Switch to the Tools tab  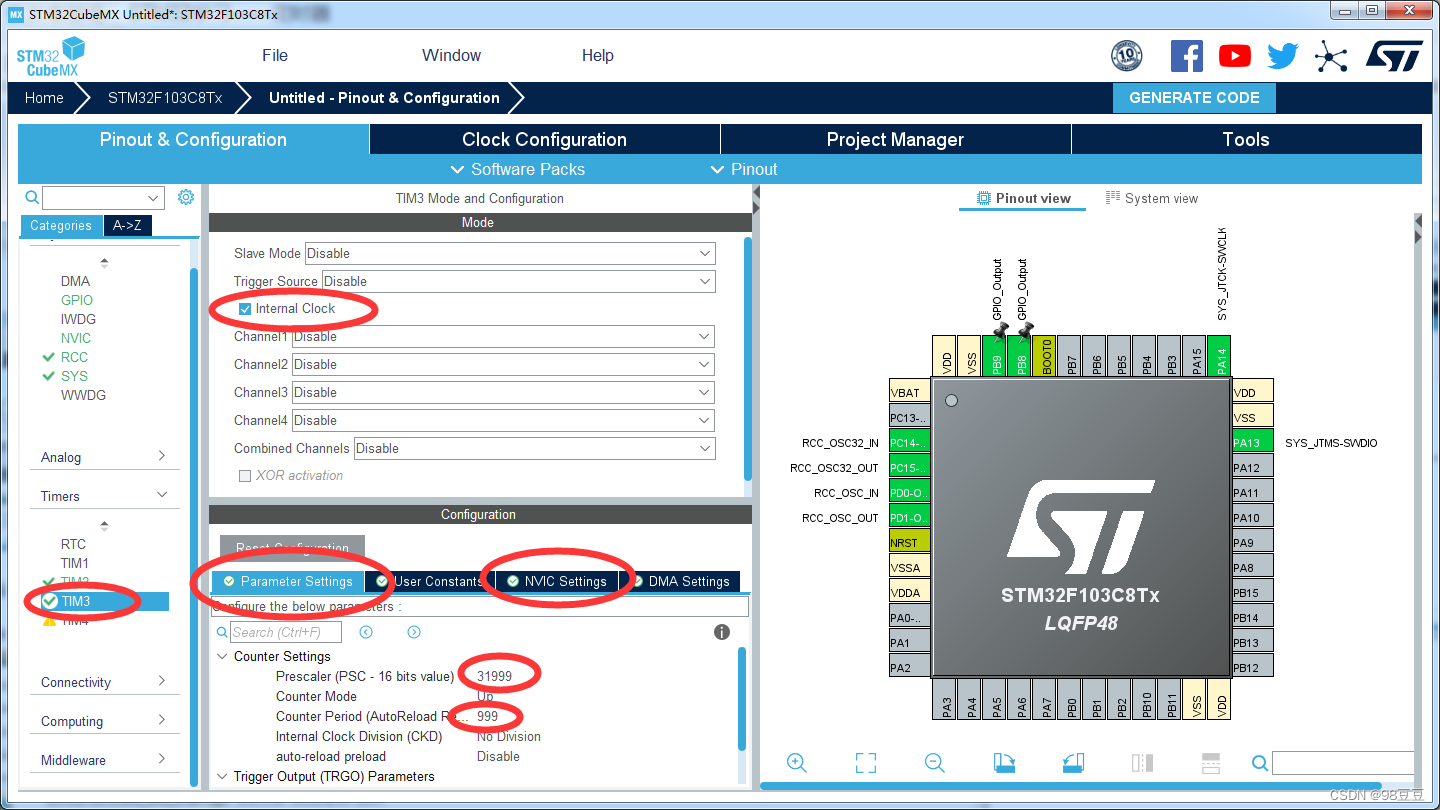pos(1246,139)
